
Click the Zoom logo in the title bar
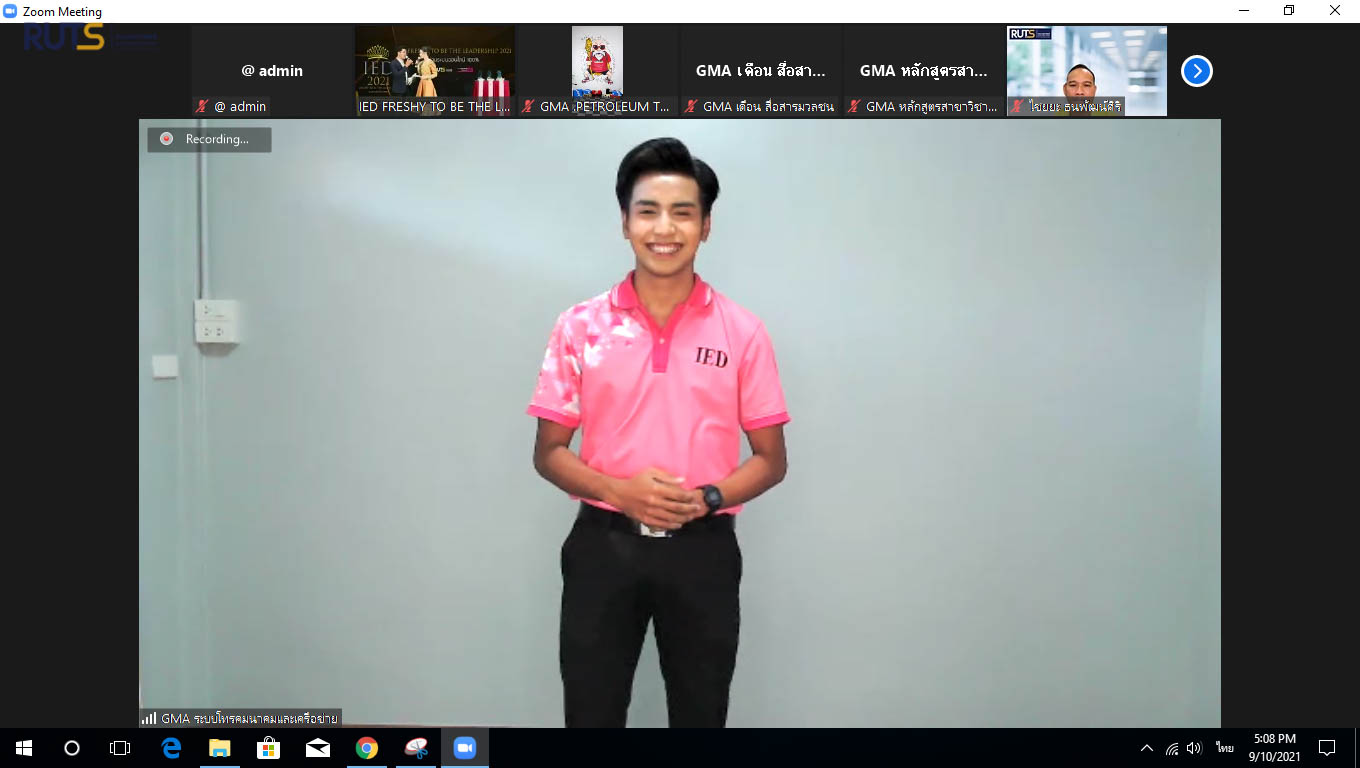(11, 11)
